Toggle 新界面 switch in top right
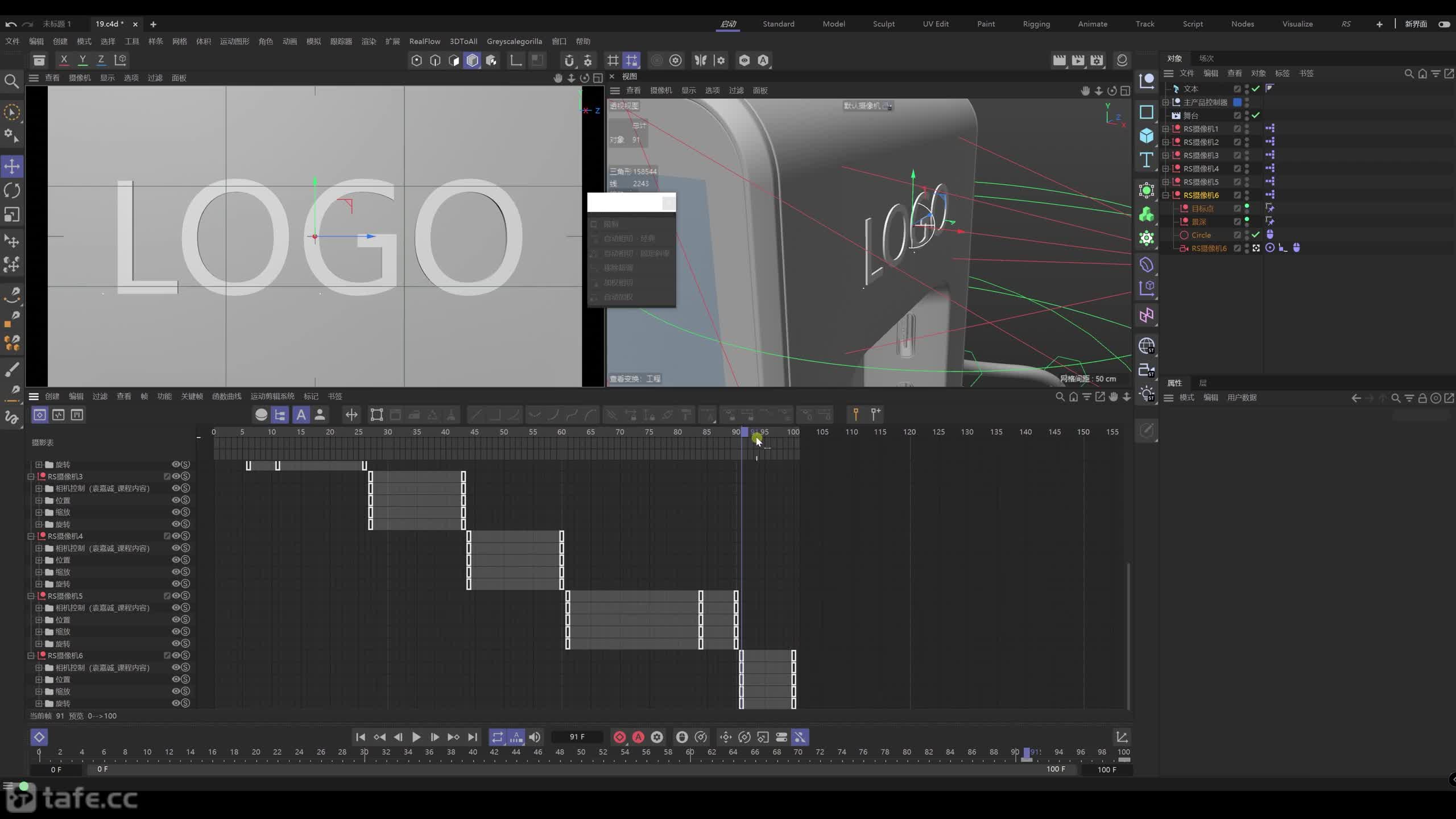The width and height of the screenshot is (1456, 819). [x=1444, y=24]
